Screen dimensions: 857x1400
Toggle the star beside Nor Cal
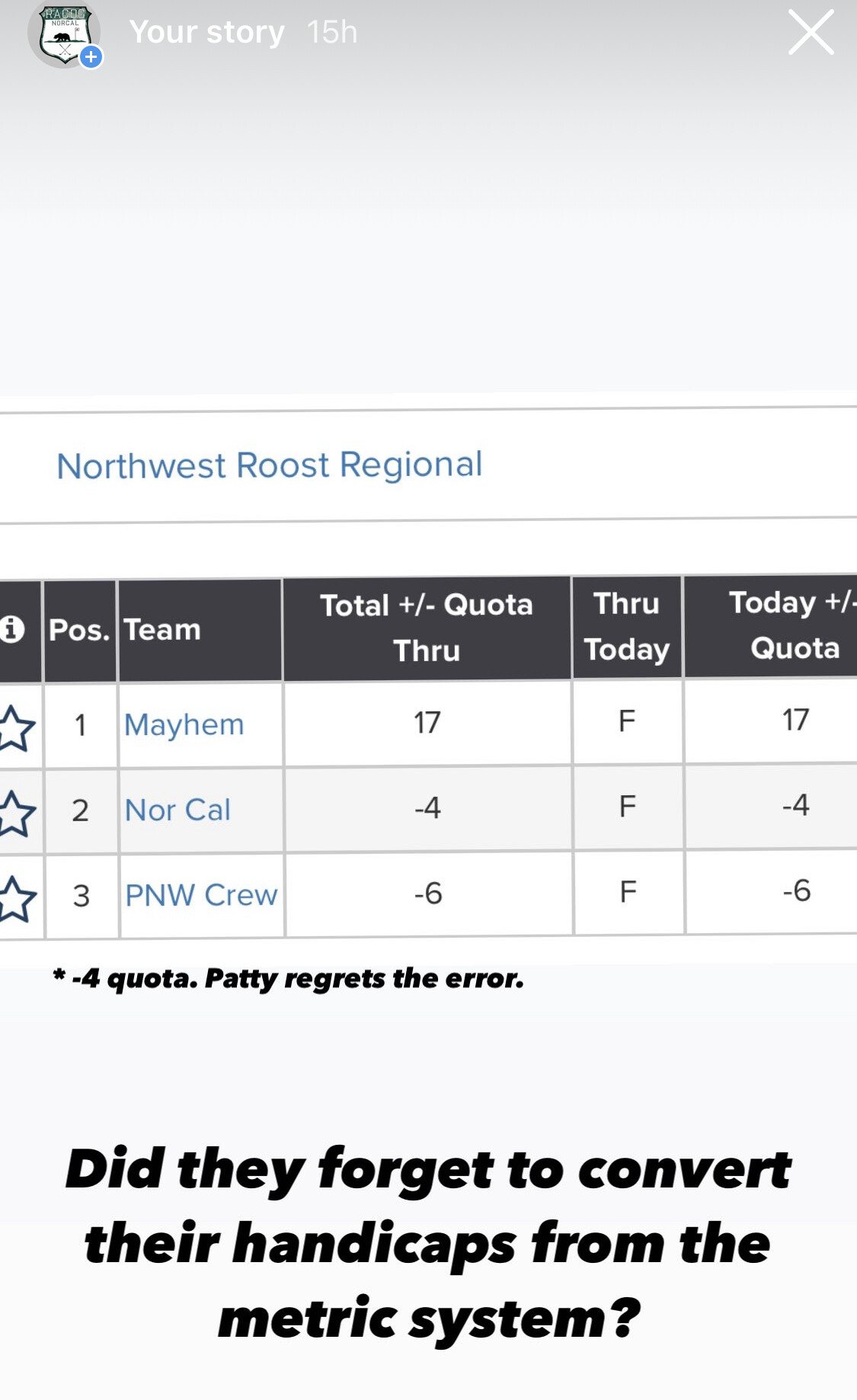(x=17, y=813)
